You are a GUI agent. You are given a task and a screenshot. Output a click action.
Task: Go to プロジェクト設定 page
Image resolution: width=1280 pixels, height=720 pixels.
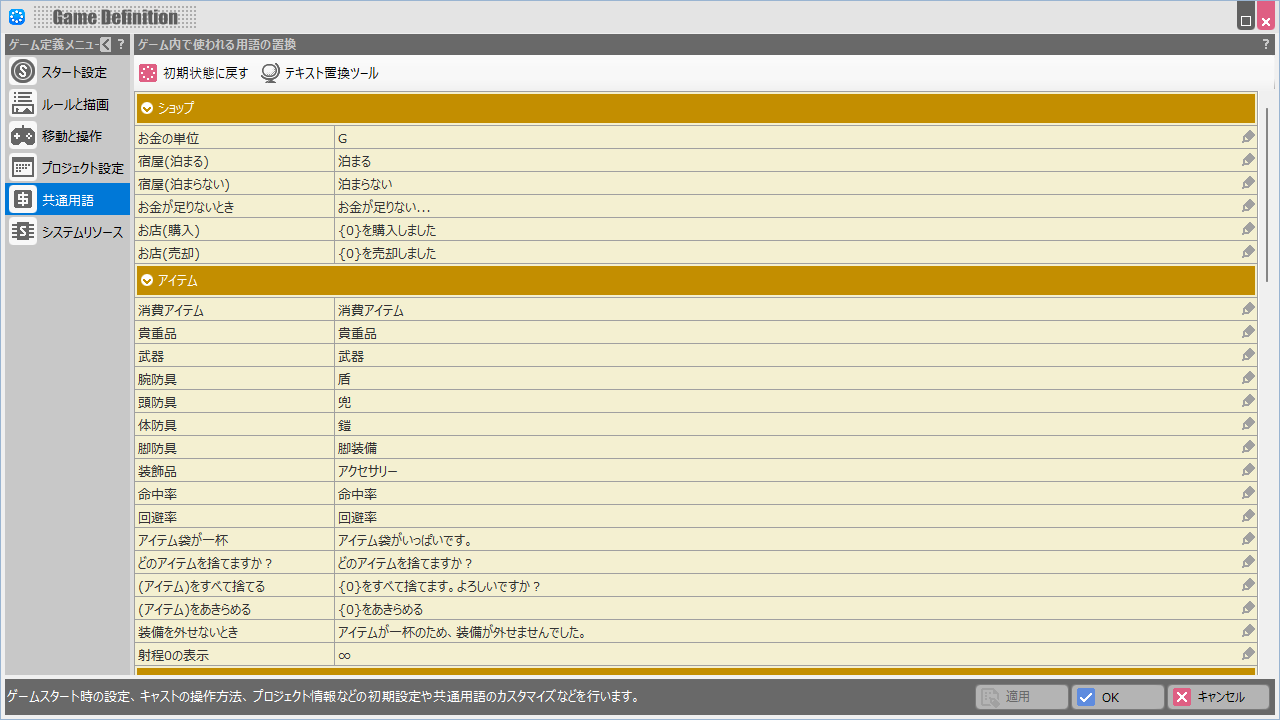pyautogui.click(x=67, y=168)
